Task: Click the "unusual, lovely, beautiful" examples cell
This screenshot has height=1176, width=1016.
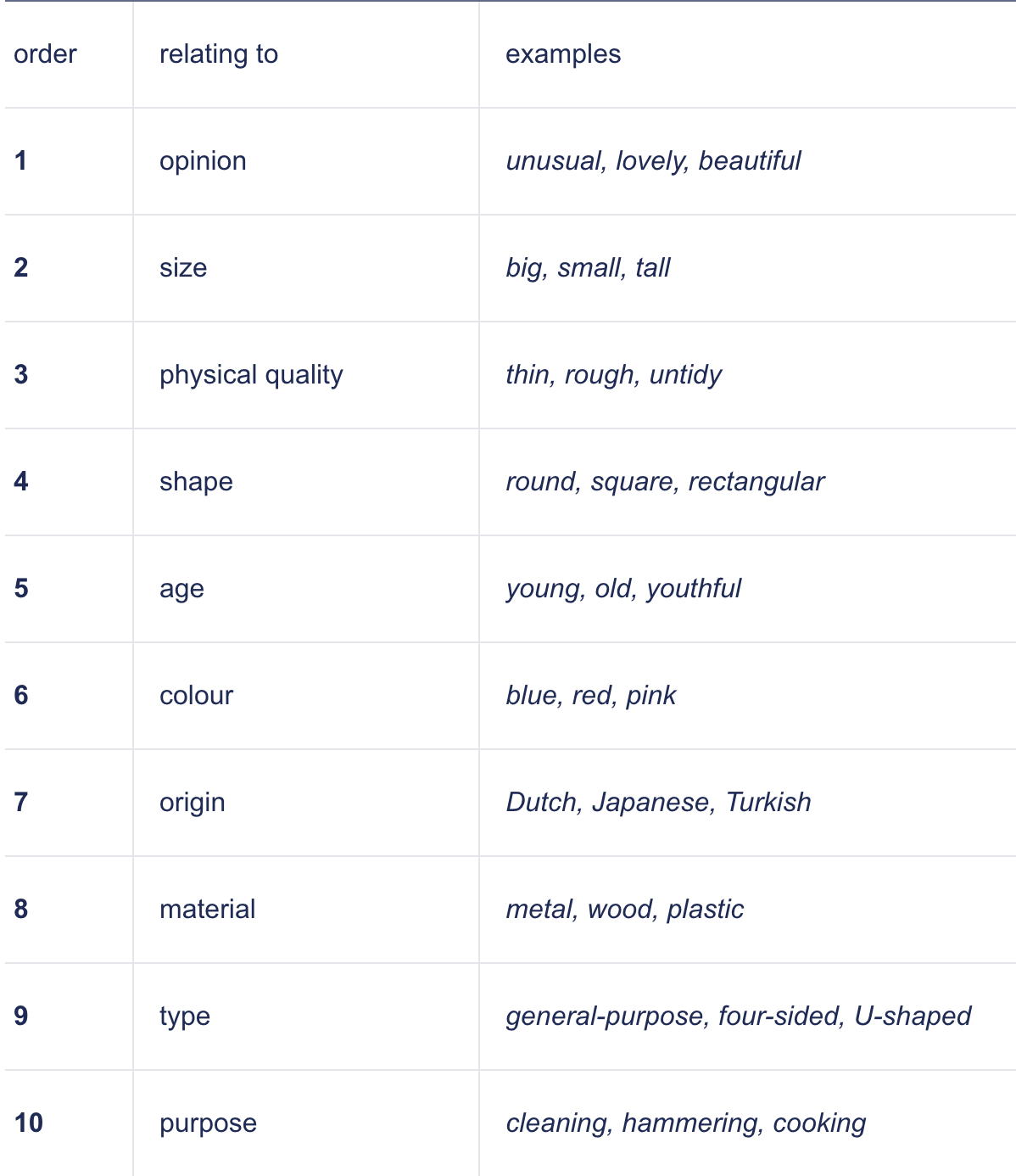Action: pyautogui.click(x=653, y=161)
